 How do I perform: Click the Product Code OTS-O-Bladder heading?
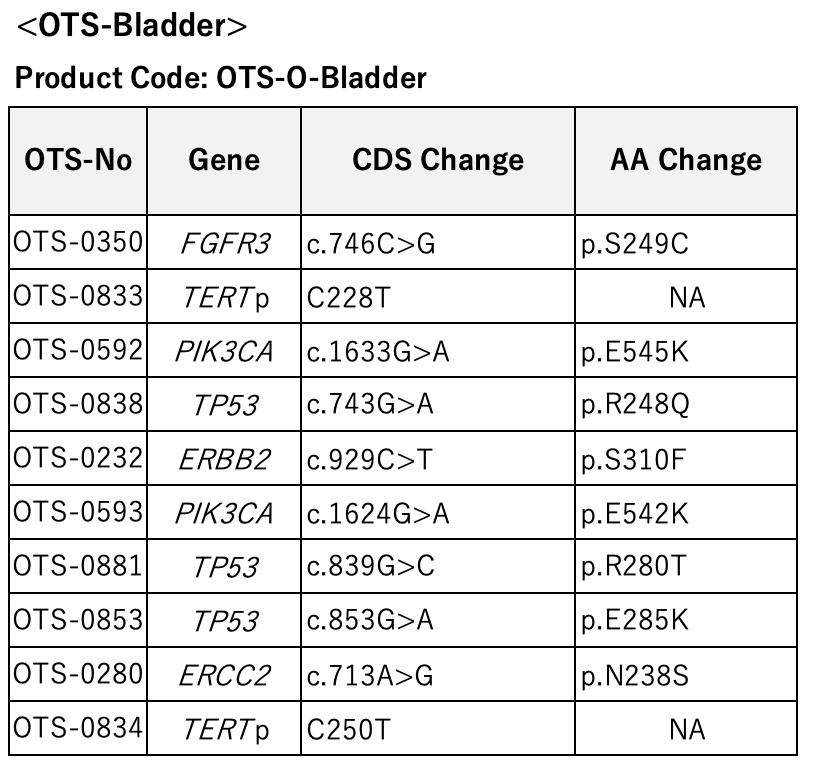tap(221, 78)
